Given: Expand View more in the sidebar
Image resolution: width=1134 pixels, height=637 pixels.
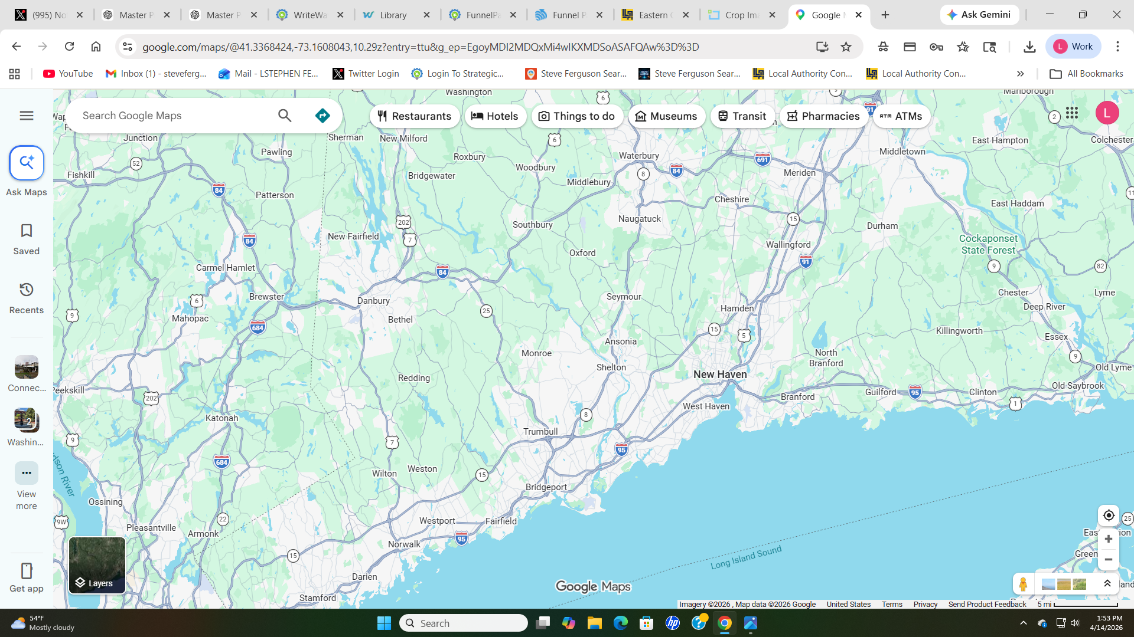Looking at the screenshot, I should pos(27,484).
